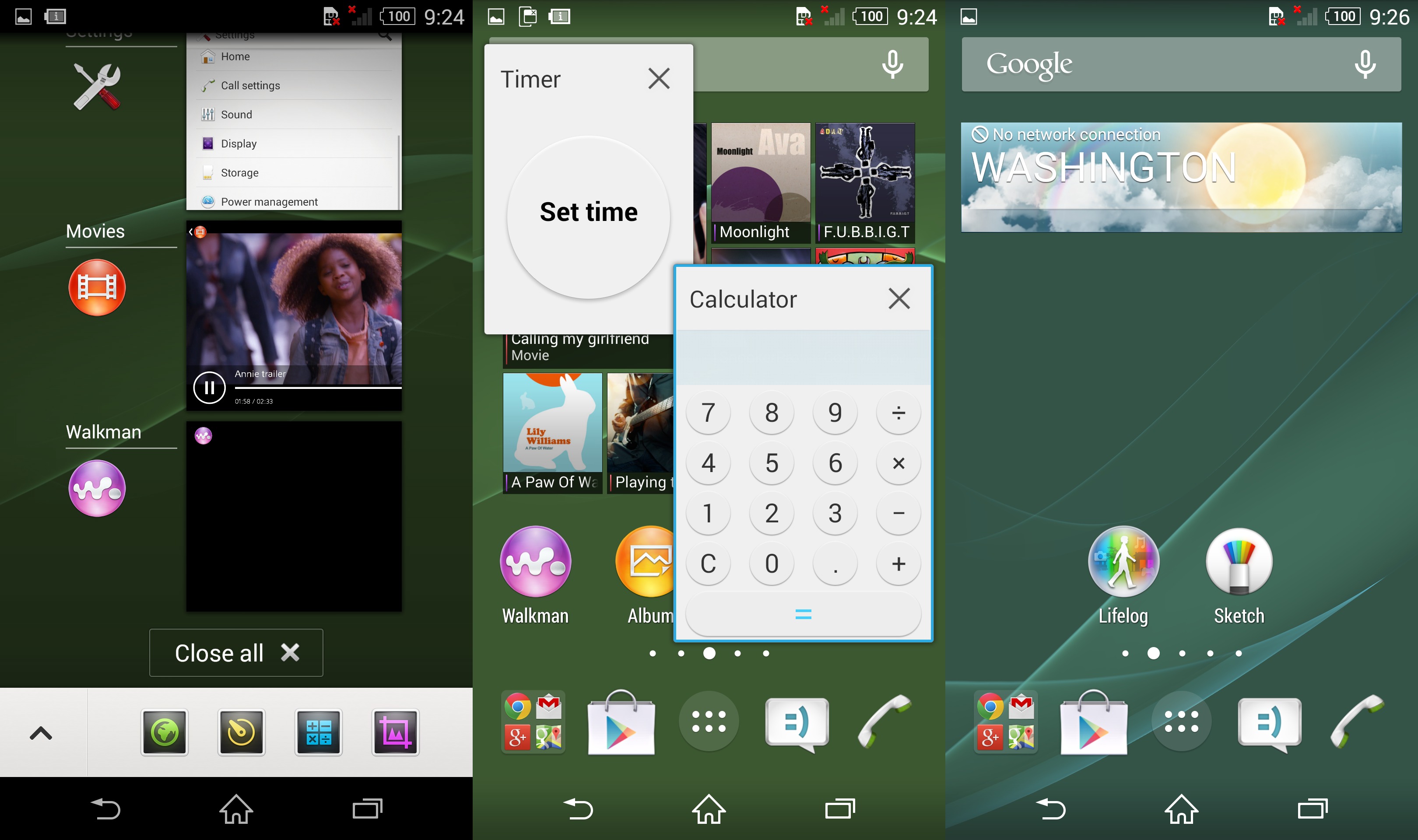The image size is (1418, 840).
Task: Select Storage in the Settings list
Action: click(294, 173)
